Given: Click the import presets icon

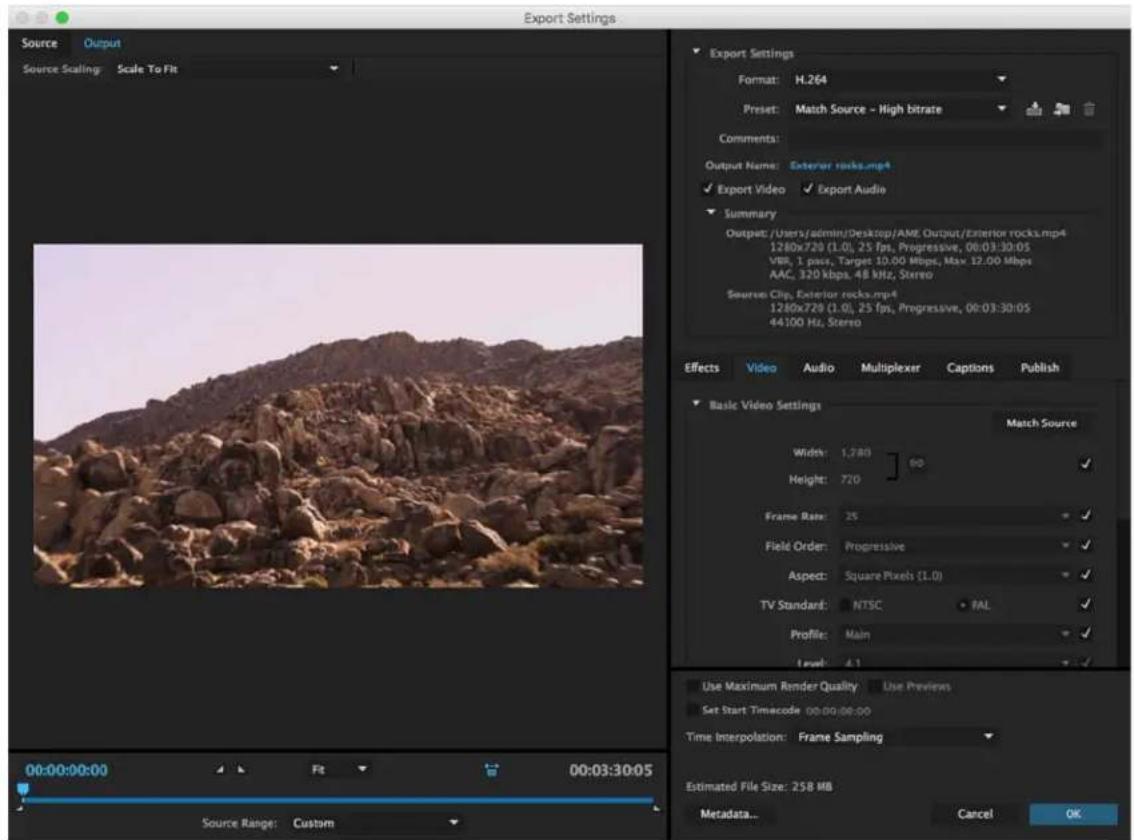Looking at the screenshot, I should pyautogui.click(x=1061, y=109).
